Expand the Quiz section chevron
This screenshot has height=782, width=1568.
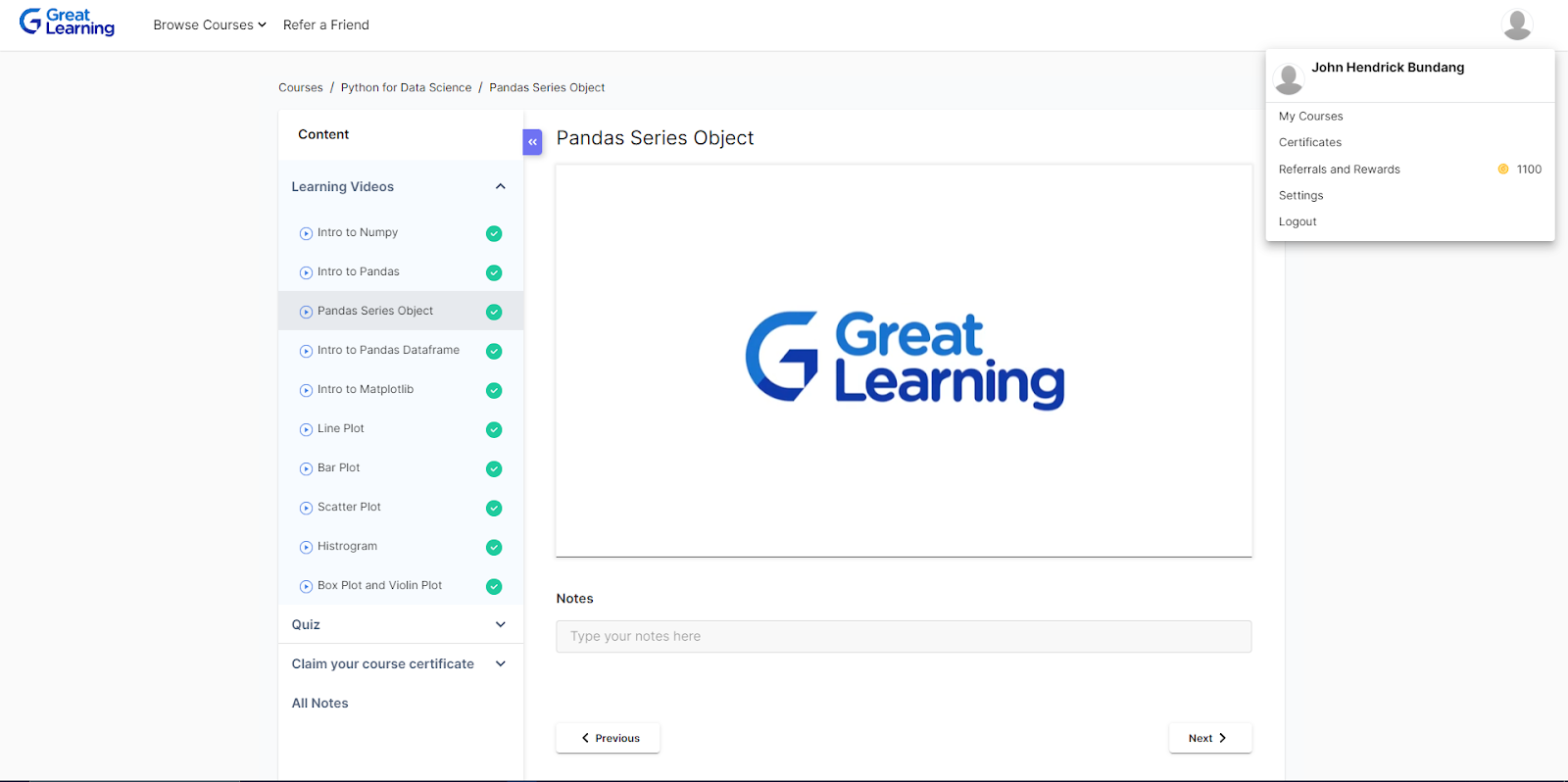pyautogui.click(x=501, y=624)
